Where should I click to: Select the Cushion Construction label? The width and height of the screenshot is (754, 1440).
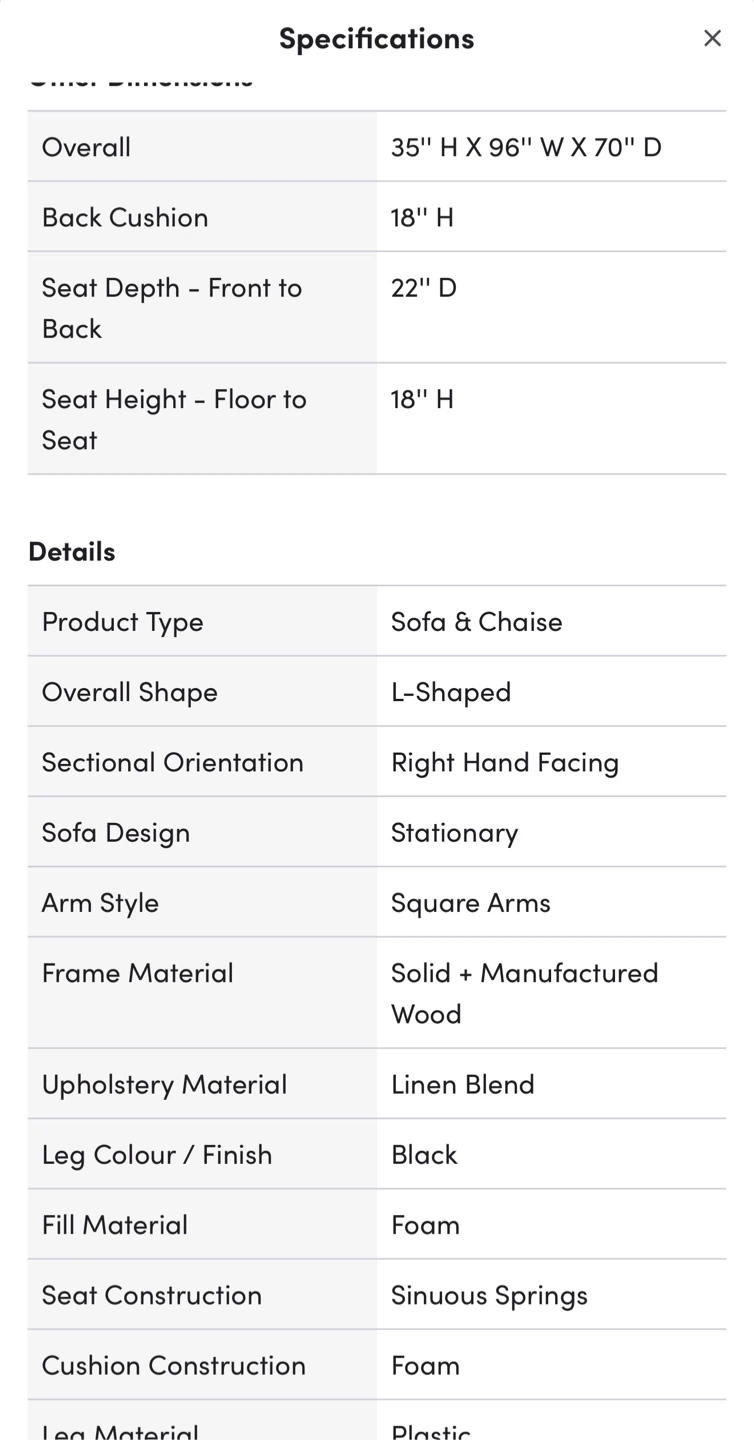pyautogui.click(x=174, y=1365)
